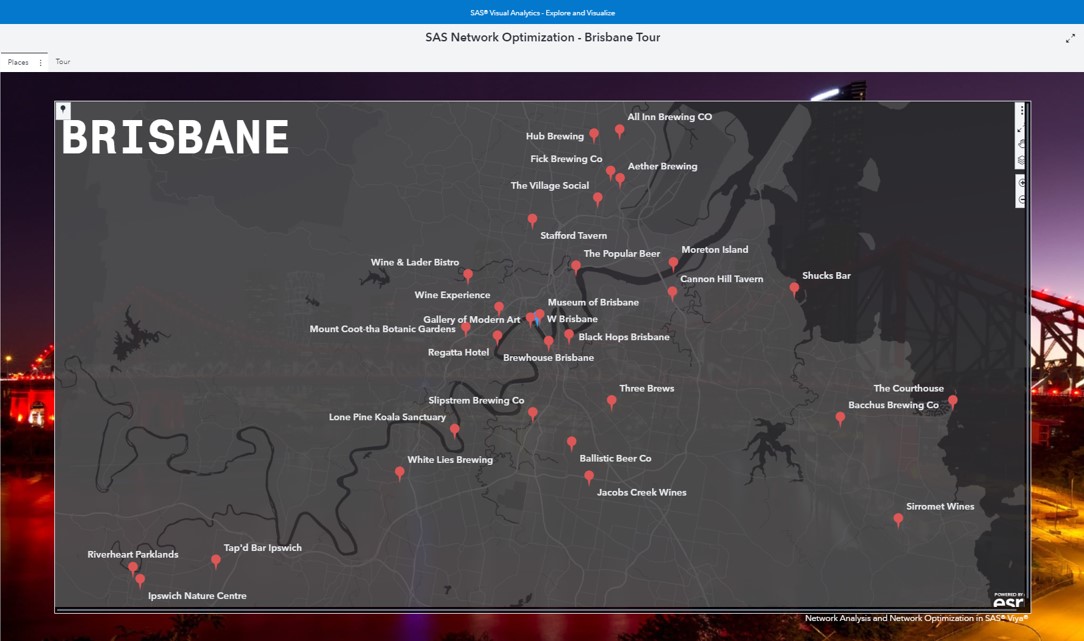Click the map maximize arrow icon
The height and width of the screenshot is (641, 1084).
coord(1021,129)
